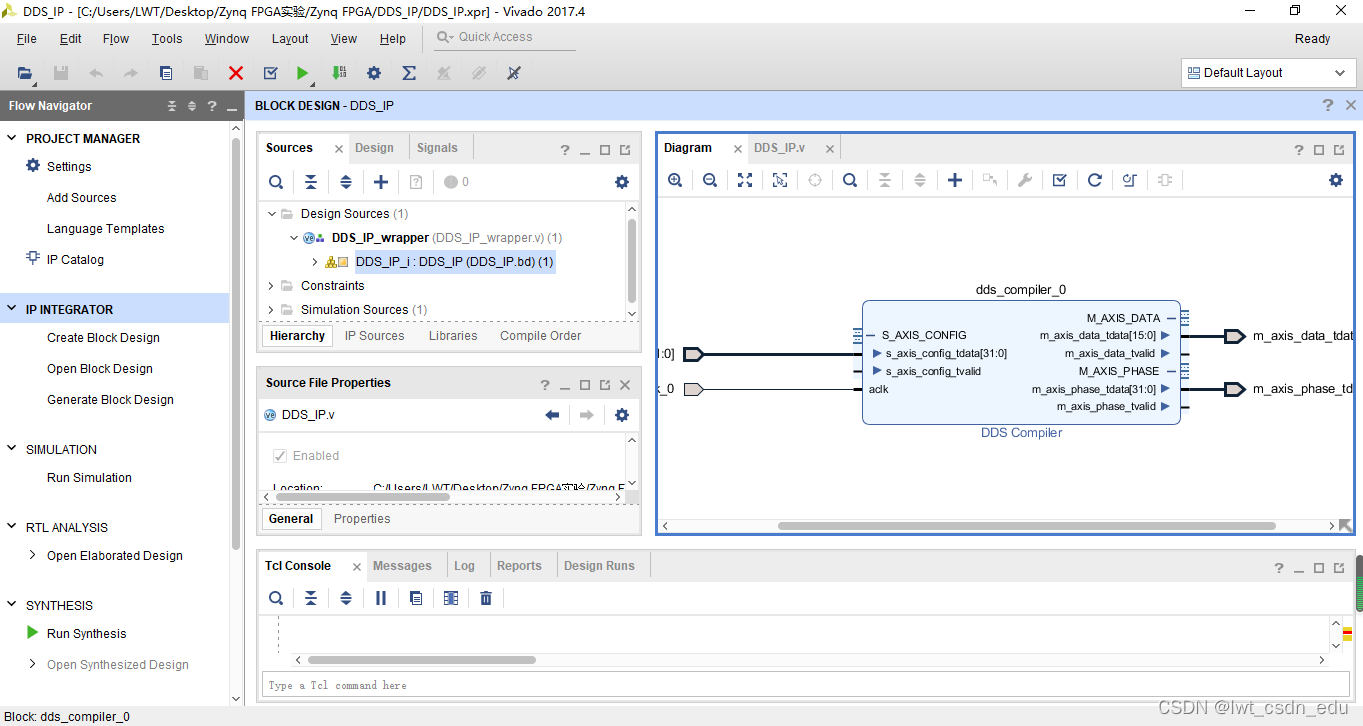Open the Default Layout dropdown
Screen dimensions: 1363x726
(x=1268, y=73)
